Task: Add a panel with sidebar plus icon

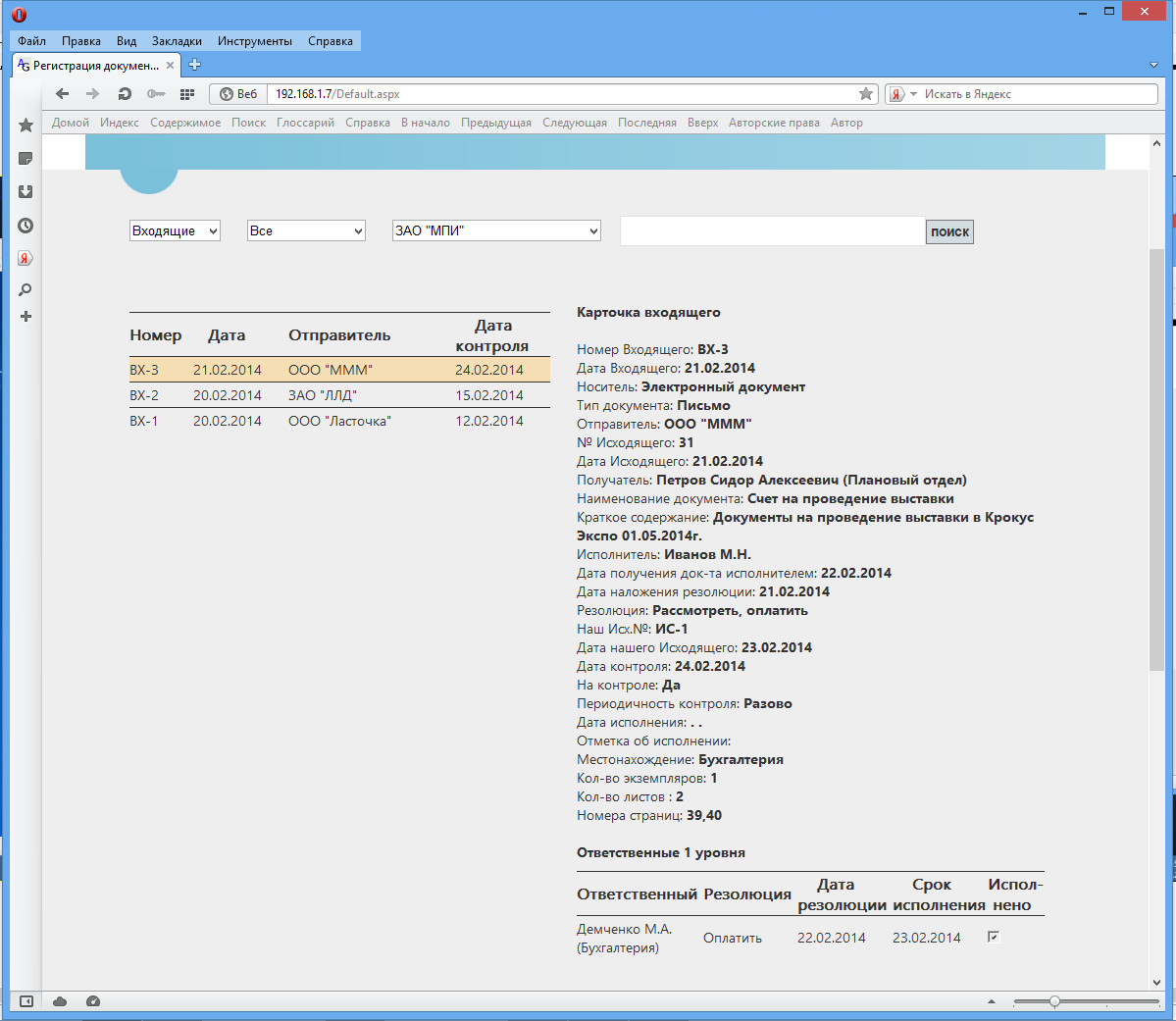Action: [x=26, y=317]
